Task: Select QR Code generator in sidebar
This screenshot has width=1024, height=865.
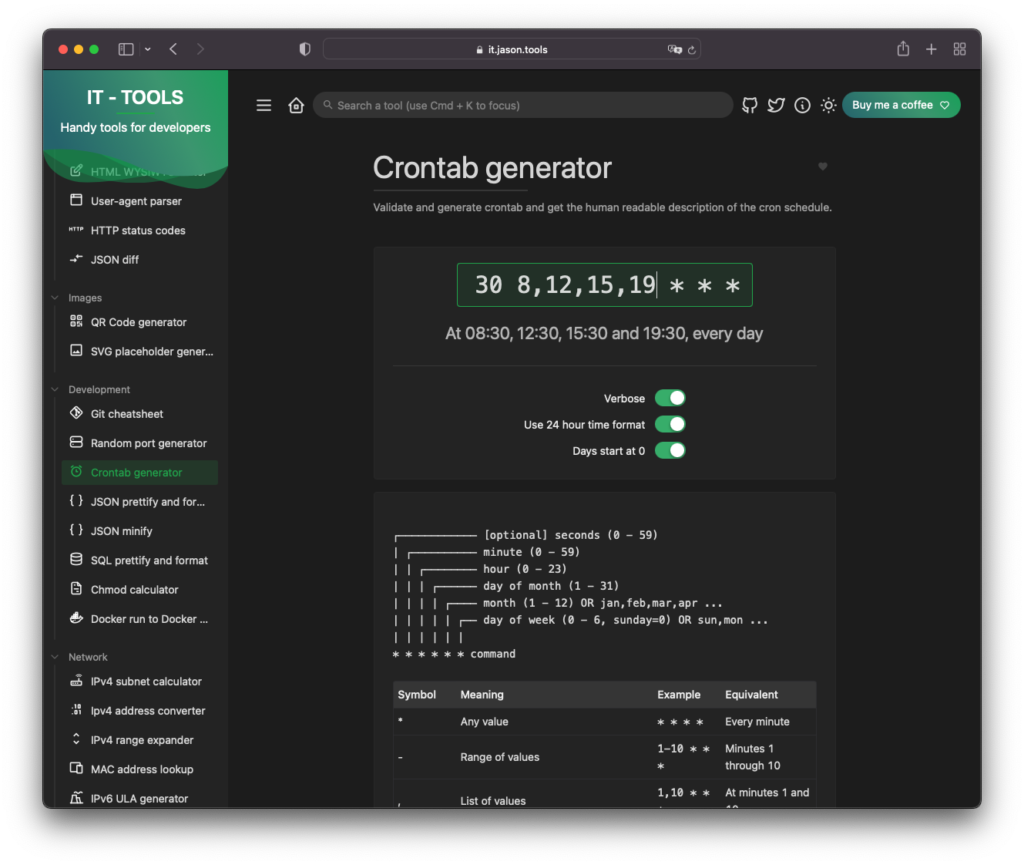Action: 140,322
